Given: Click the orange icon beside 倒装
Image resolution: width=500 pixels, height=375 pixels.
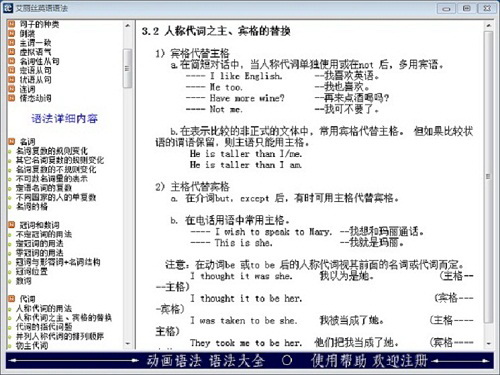Looking at the screenshot, I should [12, 33].
